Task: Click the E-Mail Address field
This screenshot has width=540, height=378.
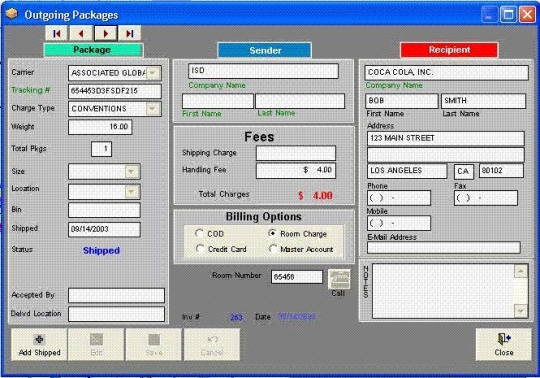Action: (x=444, y=248)
